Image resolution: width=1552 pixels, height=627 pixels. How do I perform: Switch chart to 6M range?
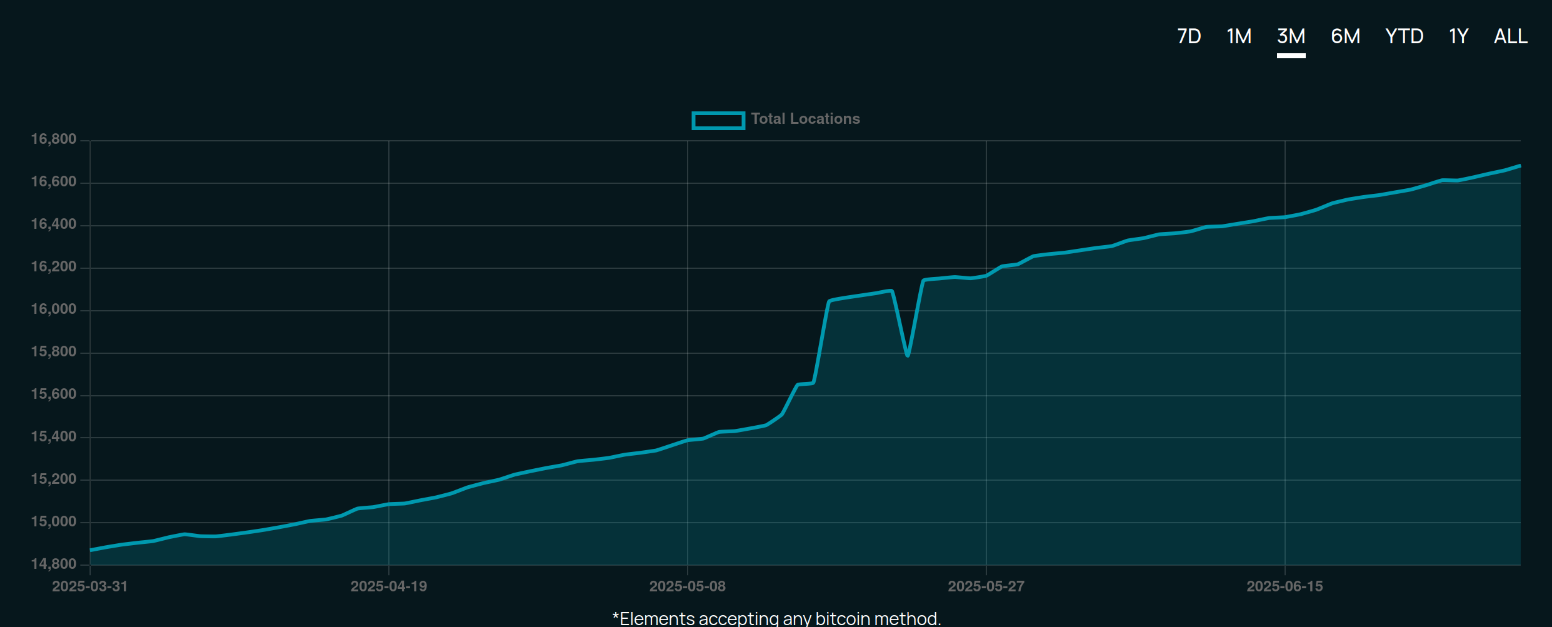coord(1345,36)
